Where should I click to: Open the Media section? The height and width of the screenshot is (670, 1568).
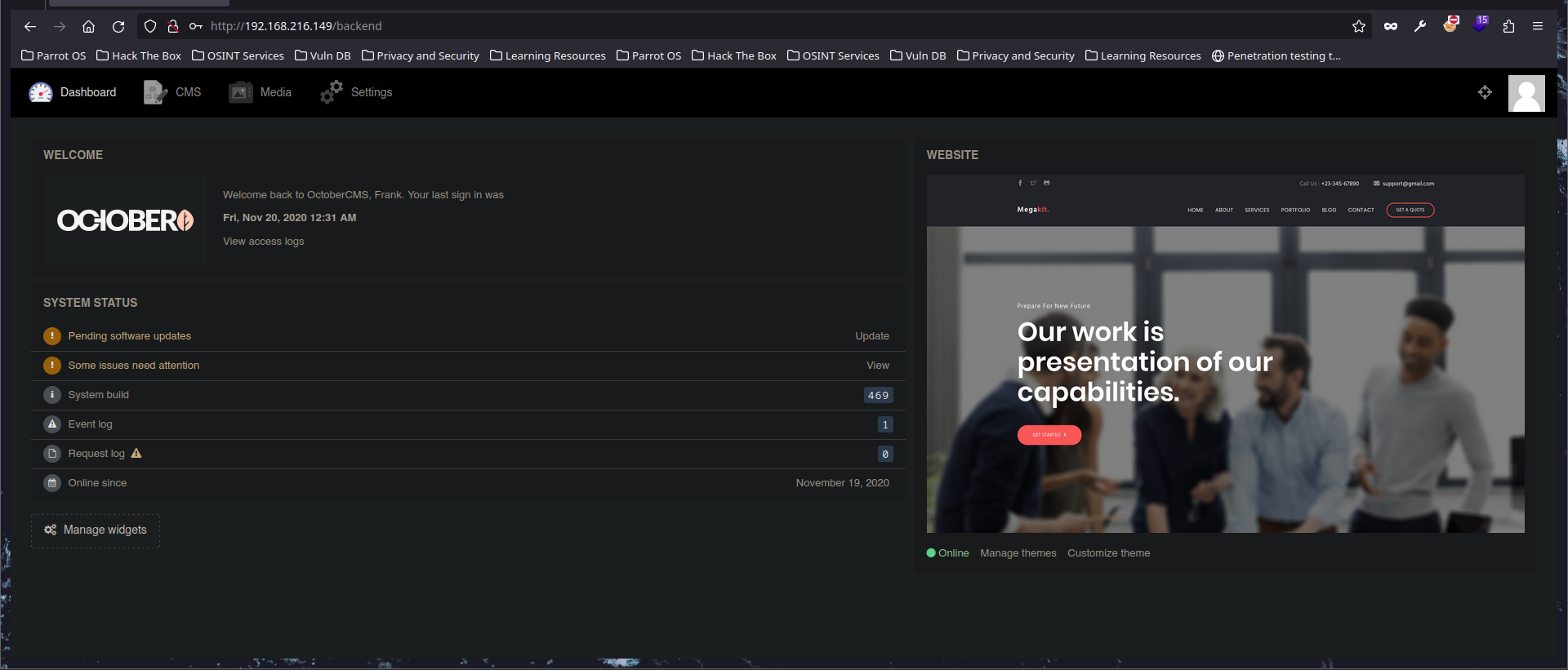coord(260,92)
